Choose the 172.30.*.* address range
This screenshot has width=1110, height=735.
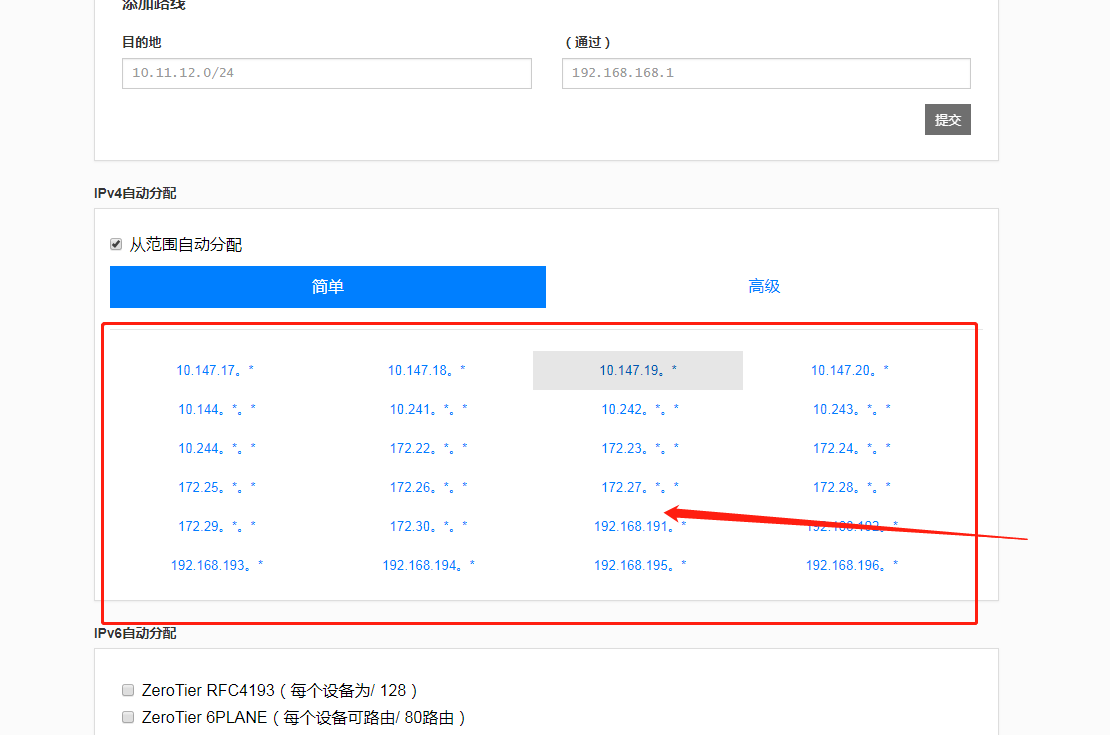428,526
